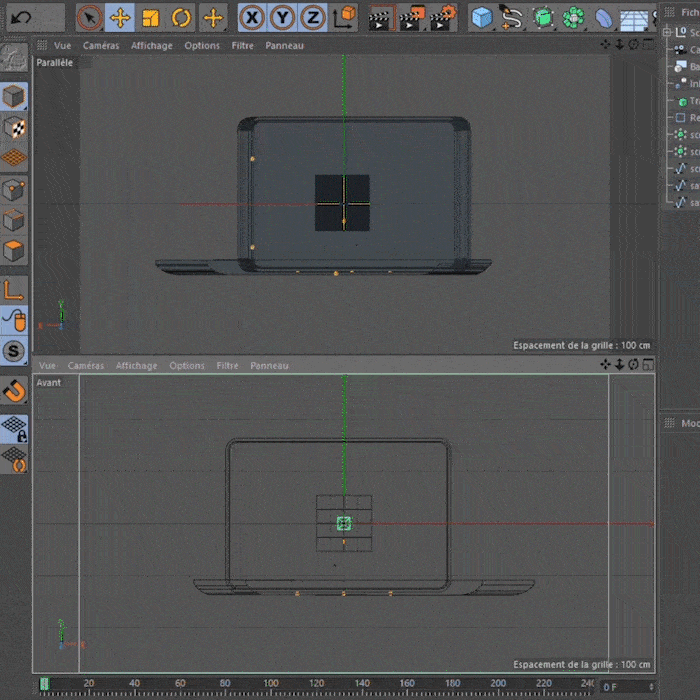
Task: Click pan view icon in Parallèle viewport
Action: coord(605,44)
